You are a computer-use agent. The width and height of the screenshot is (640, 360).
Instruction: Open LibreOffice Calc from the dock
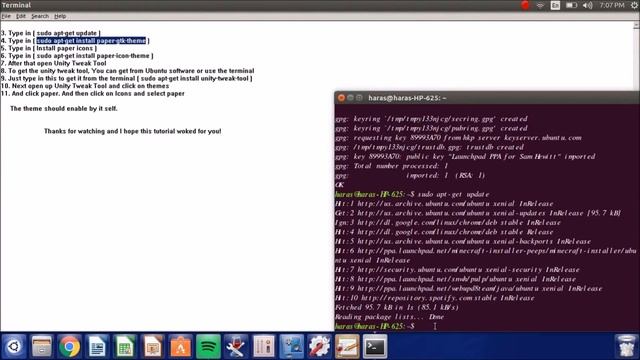point(125,347)
